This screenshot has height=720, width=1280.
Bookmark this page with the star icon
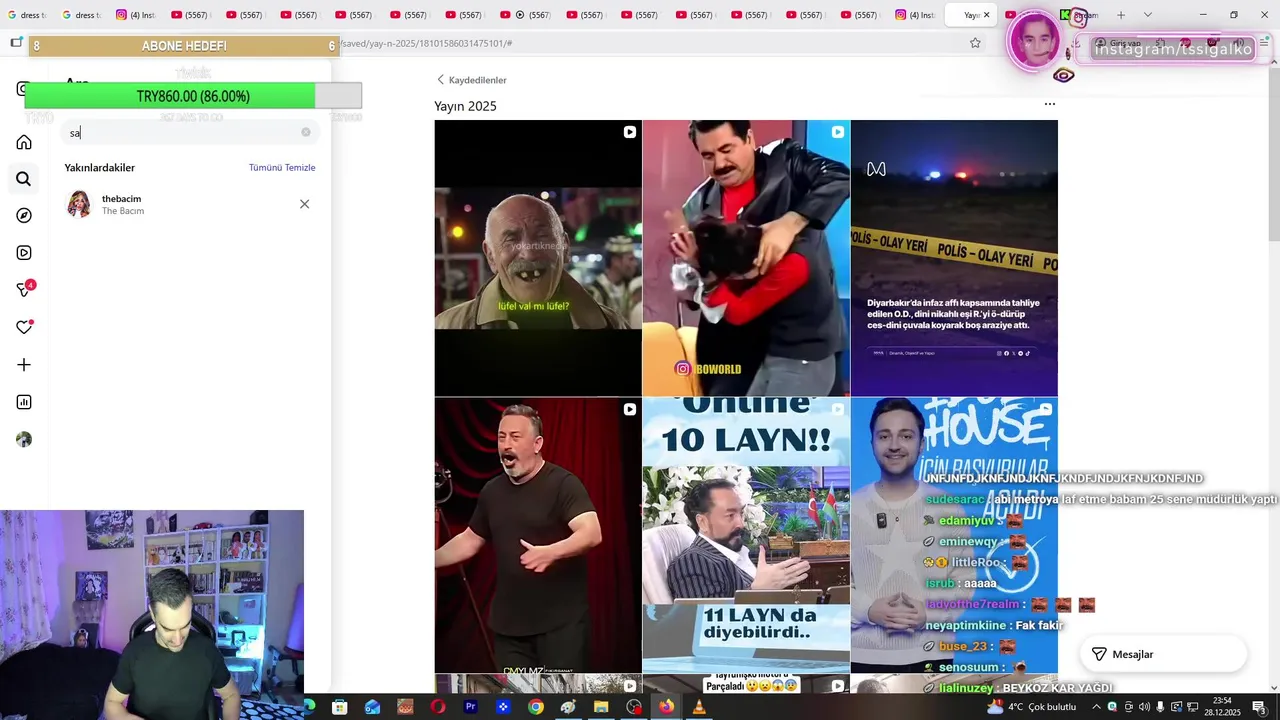click(975, 43)
